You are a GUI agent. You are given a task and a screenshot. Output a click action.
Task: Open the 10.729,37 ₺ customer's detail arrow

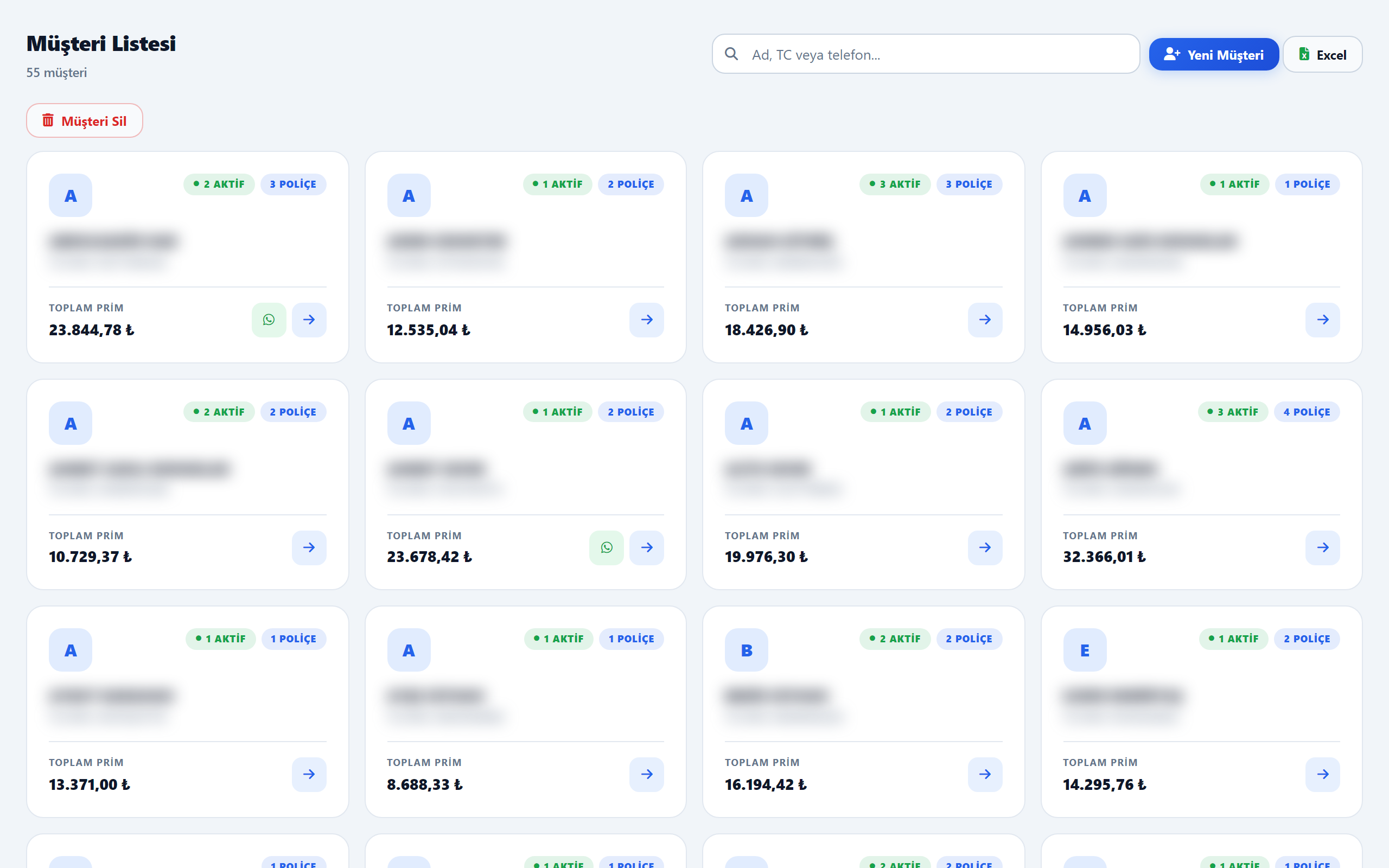tap(309, 548)
